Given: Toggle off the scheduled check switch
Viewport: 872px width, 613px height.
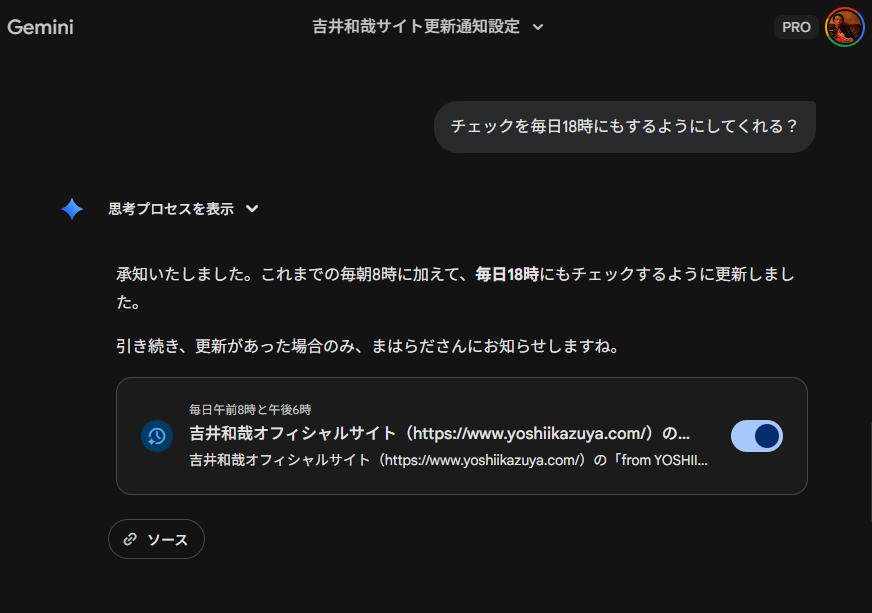Looking at the screenshot, I should [756, 436].
